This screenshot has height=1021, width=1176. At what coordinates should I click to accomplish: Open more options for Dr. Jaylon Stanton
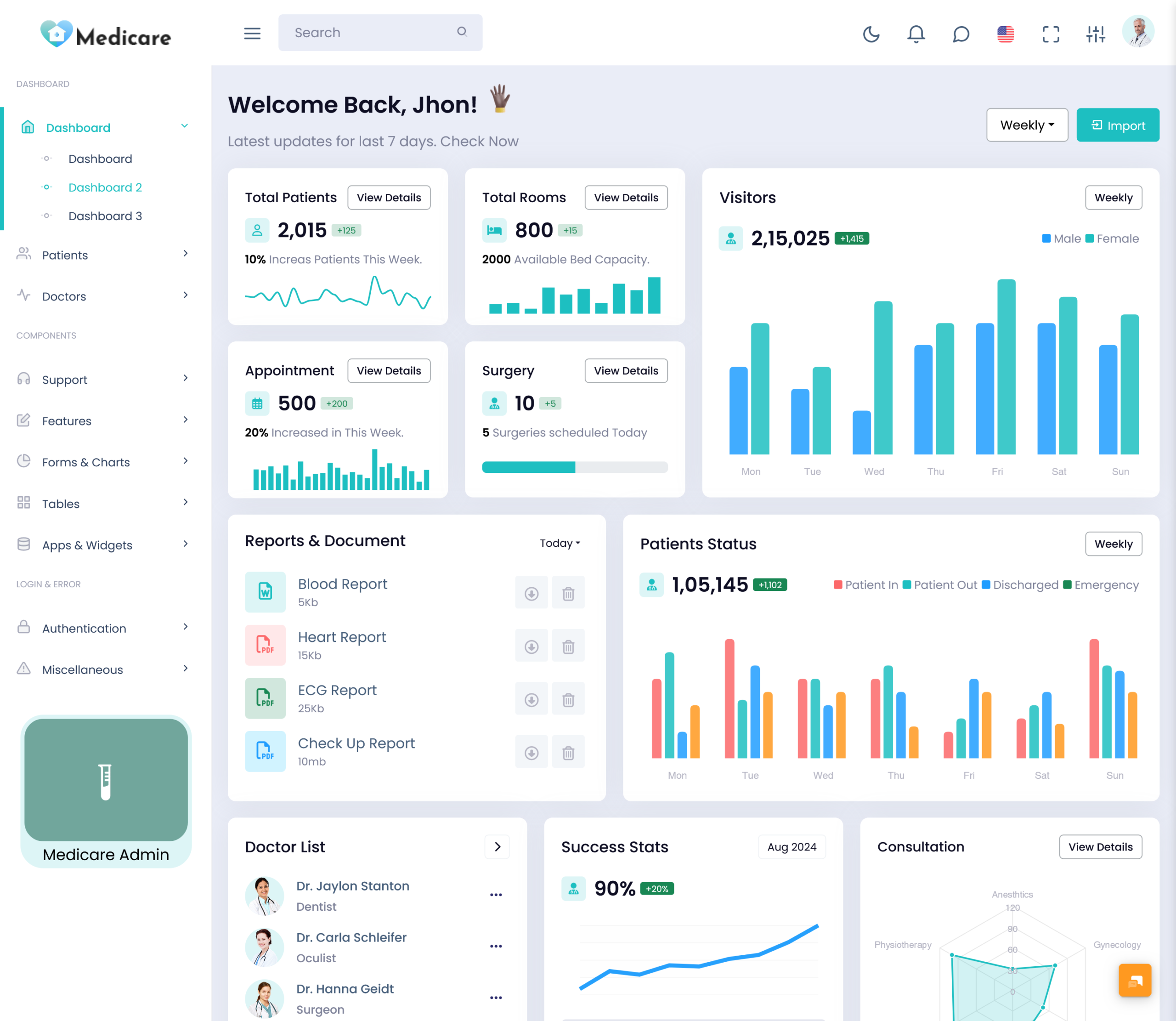pos(496,895)
